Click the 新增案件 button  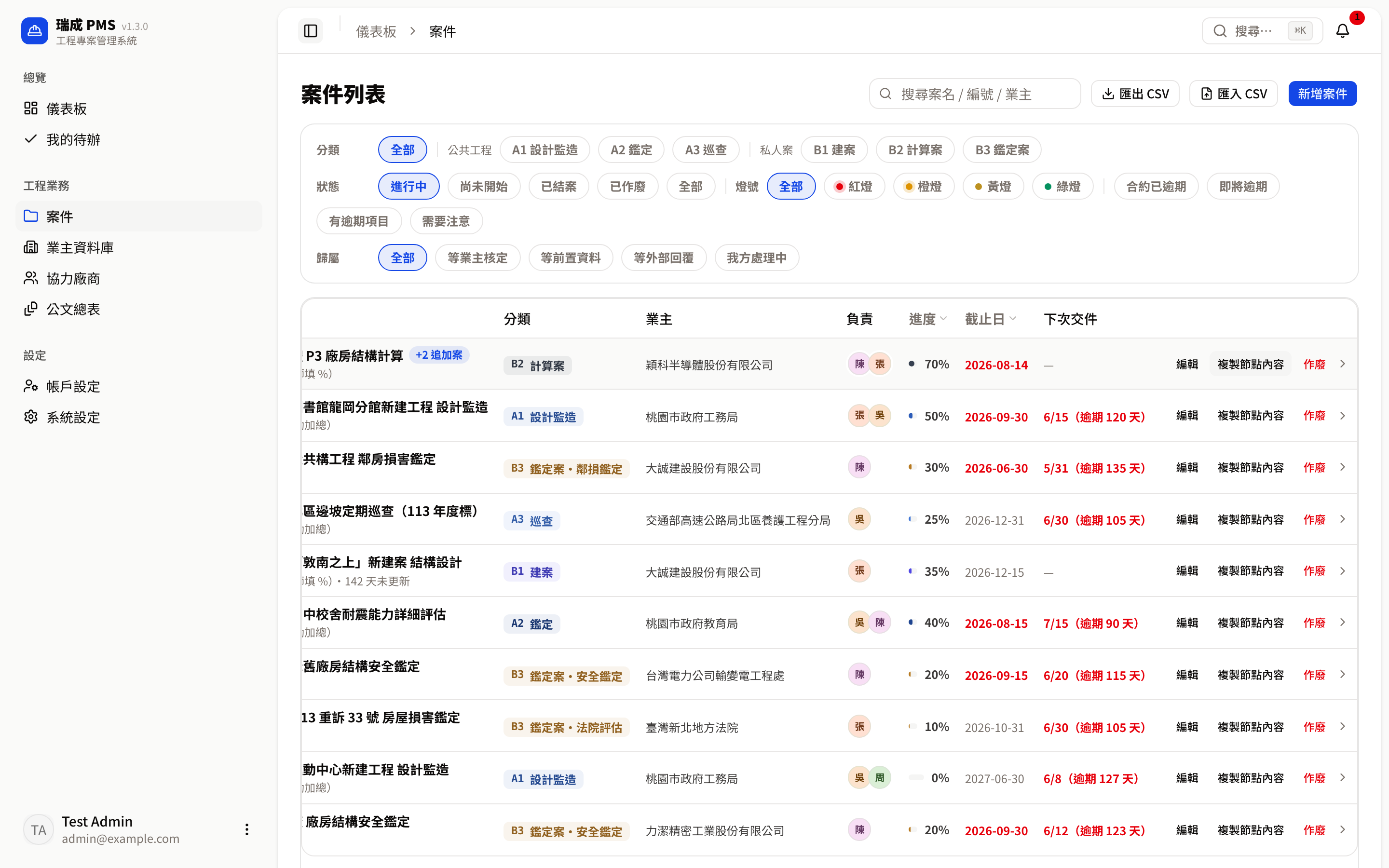(x=1322, y=94)
